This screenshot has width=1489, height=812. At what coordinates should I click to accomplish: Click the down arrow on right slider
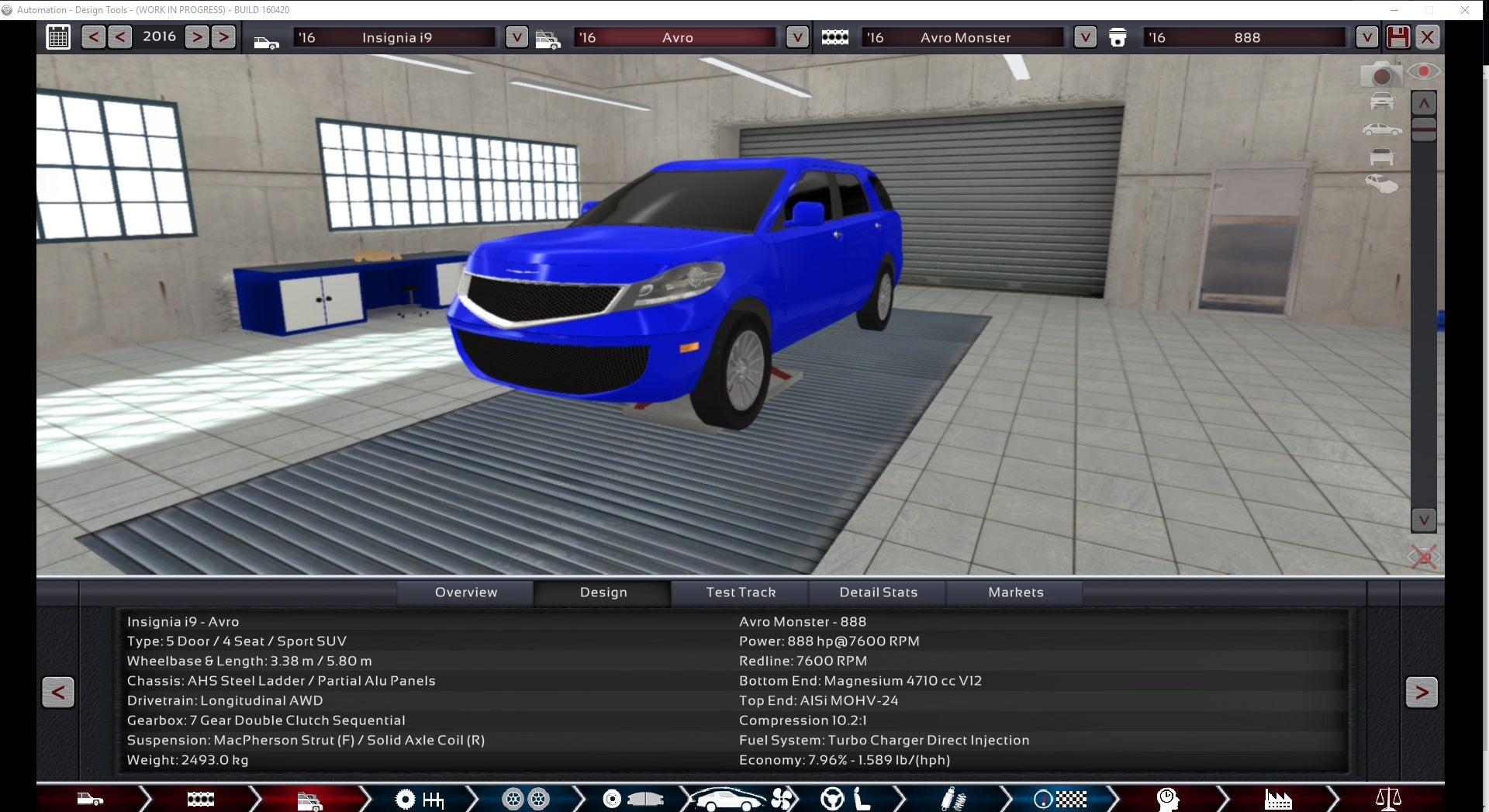point(1424,520)
